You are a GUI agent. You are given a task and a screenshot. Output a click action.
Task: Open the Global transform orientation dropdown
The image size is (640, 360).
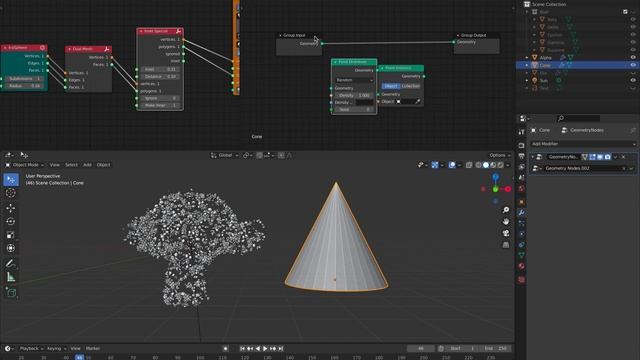pyautogui.click(x=224, y=156)
